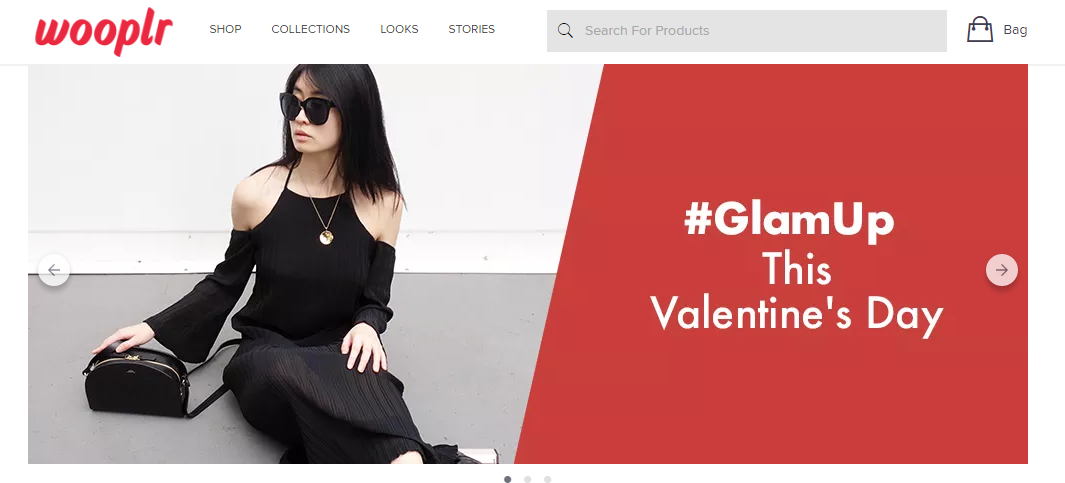This screenshot has height=483, width=1065.
Task: Jump to the third carousel dot
Action: 547,480
